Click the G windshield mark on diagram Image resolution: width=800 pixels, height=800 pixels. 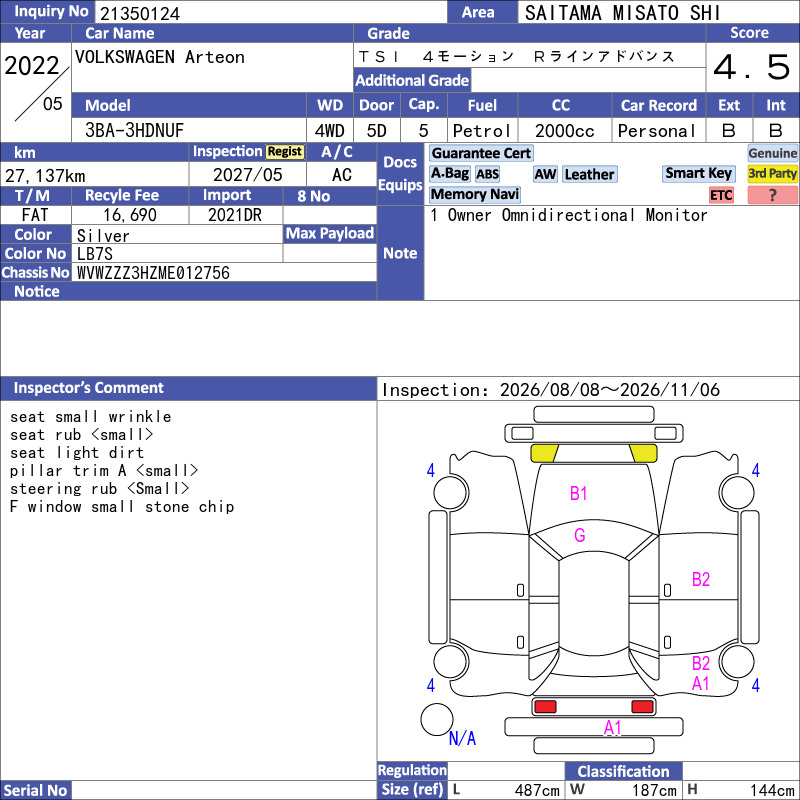(580, 535)
